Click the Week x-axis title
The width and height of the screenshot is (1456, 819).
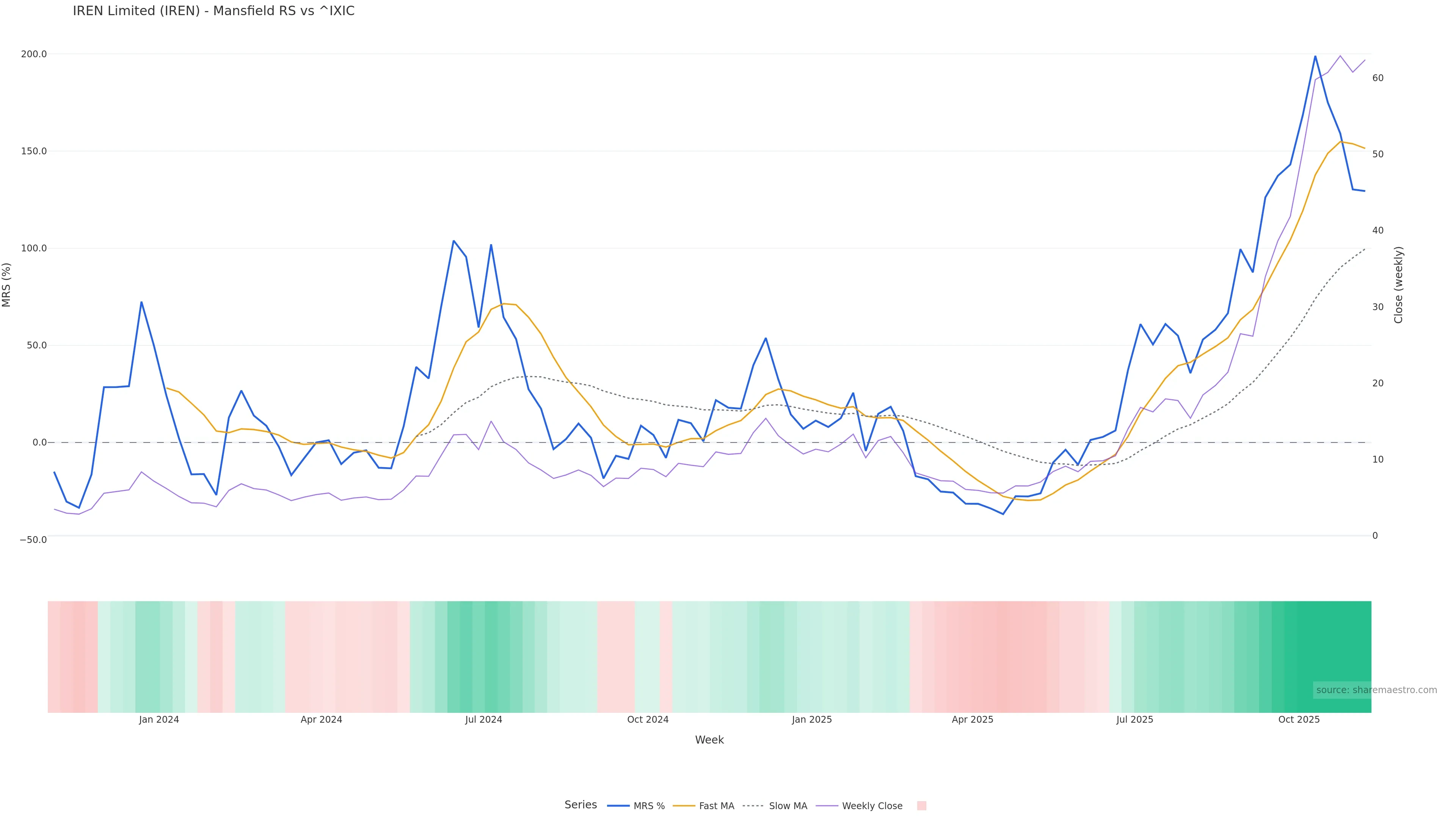coord(709,740)
